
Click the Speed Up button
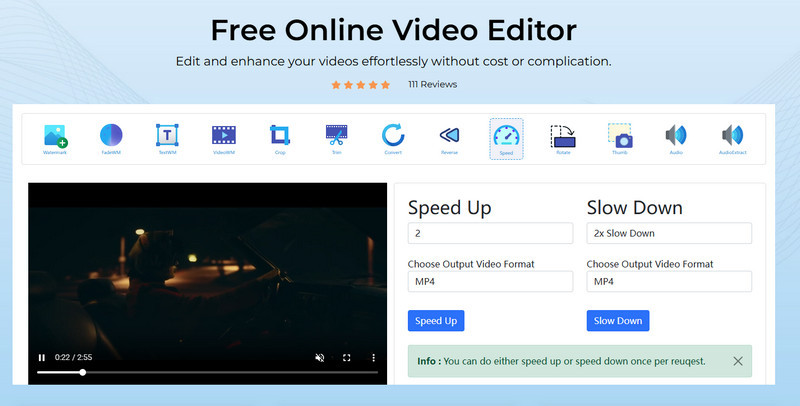click(436, 321)
